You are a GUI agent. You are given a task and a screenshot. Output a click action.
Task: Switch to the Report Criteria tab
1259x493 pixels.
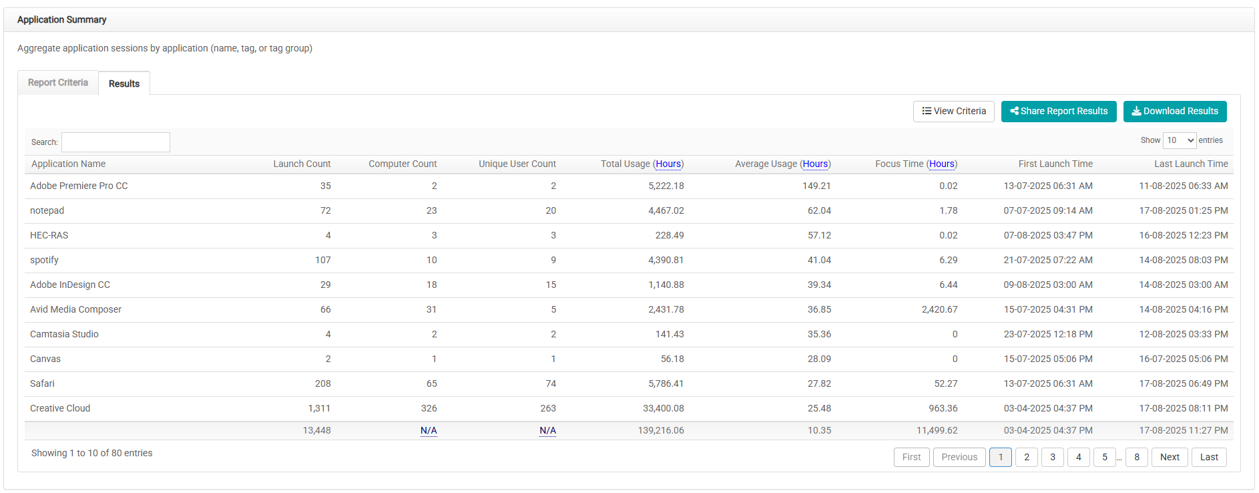pos(58,83)
